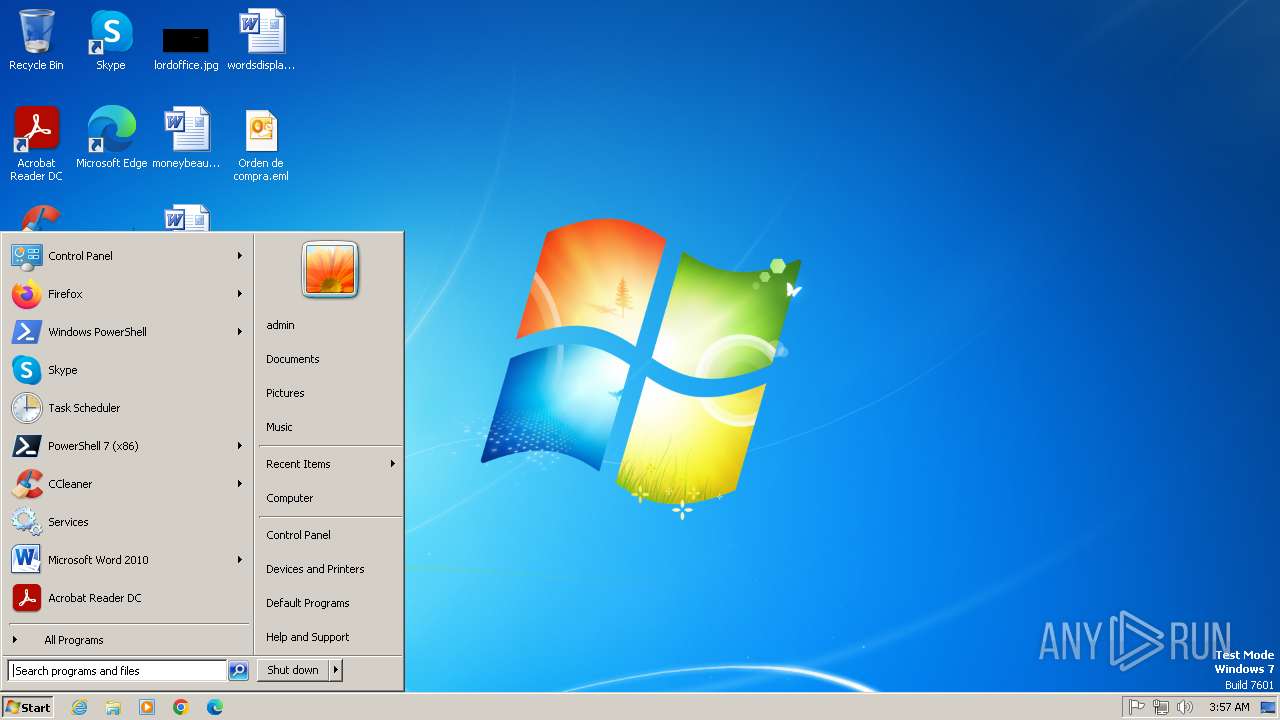Select the Orden de compra.eml file
1280x720 pixels.
[261, 144]
